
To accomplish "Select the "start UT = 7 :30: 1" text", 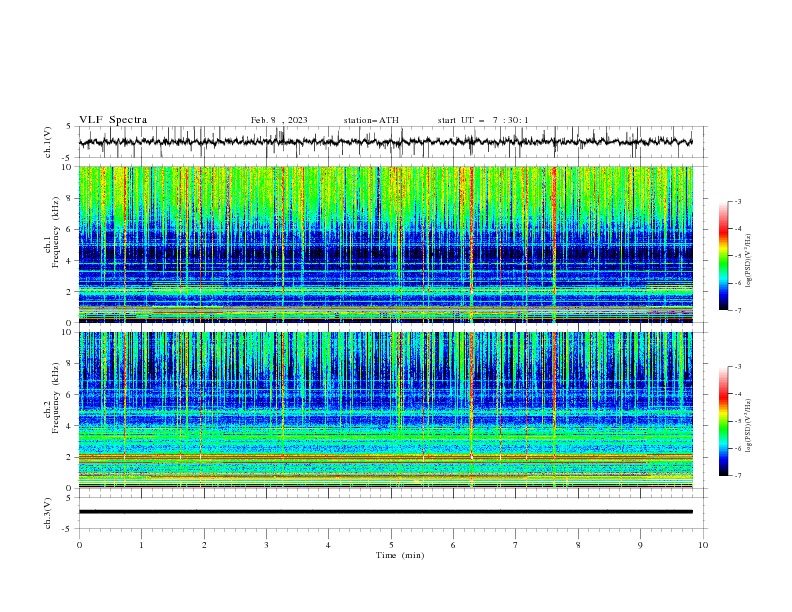I will pyautogui.click(x=483, y=120).
